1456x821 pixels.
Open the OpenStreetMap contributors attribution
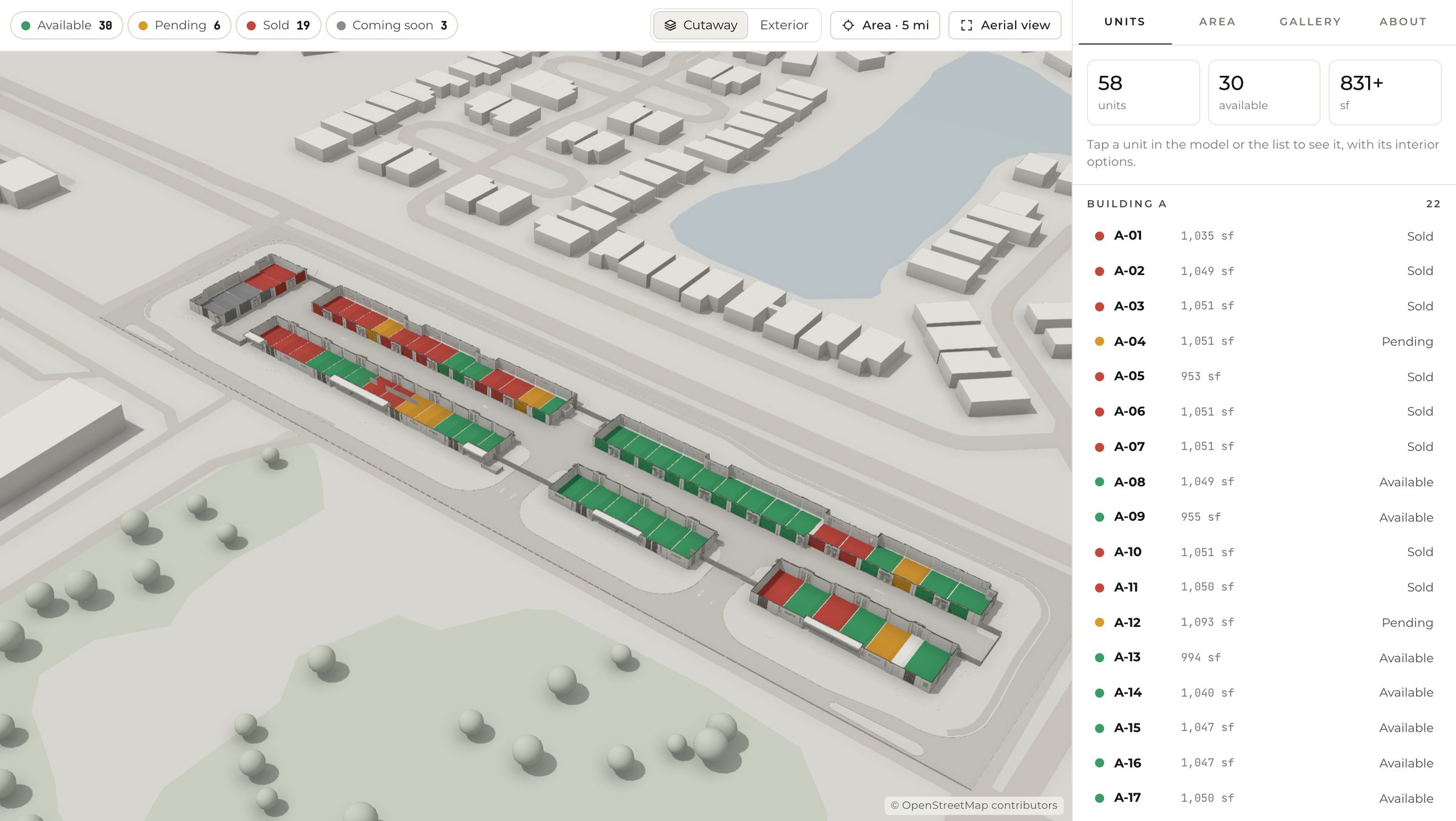974,805
